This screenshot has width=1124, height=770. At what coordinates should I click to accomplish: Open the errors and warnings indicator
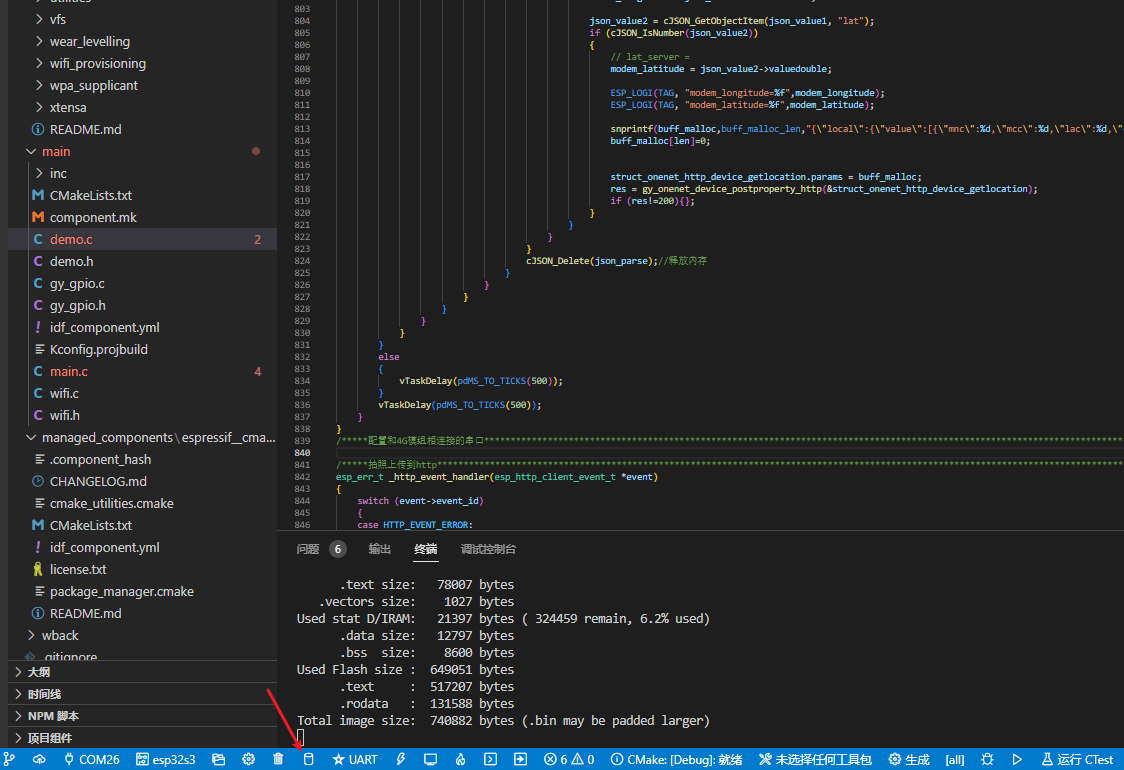coord(569,759)
